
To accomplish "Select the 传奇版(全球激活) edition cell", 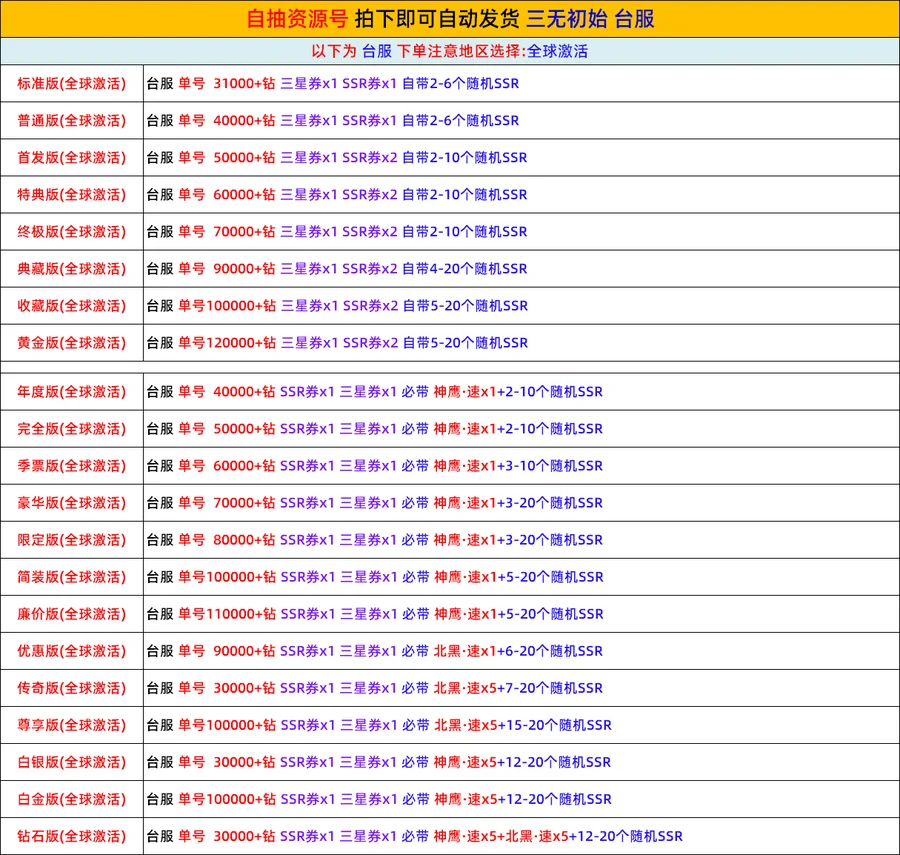I will point(72,688).
